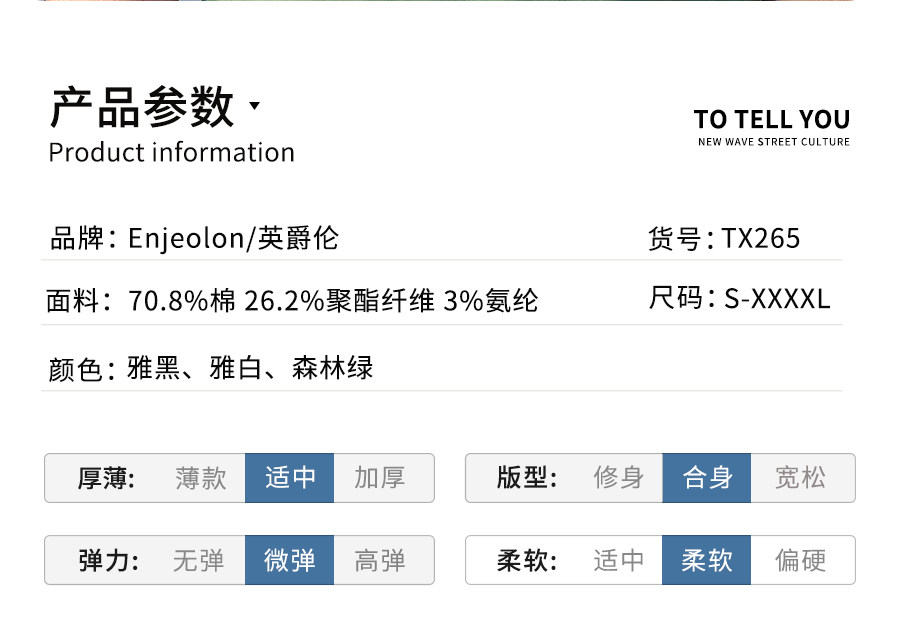Select 薄款 thickness option
The height and width of the screenshot is (636, 900).
tap(200, 478)
